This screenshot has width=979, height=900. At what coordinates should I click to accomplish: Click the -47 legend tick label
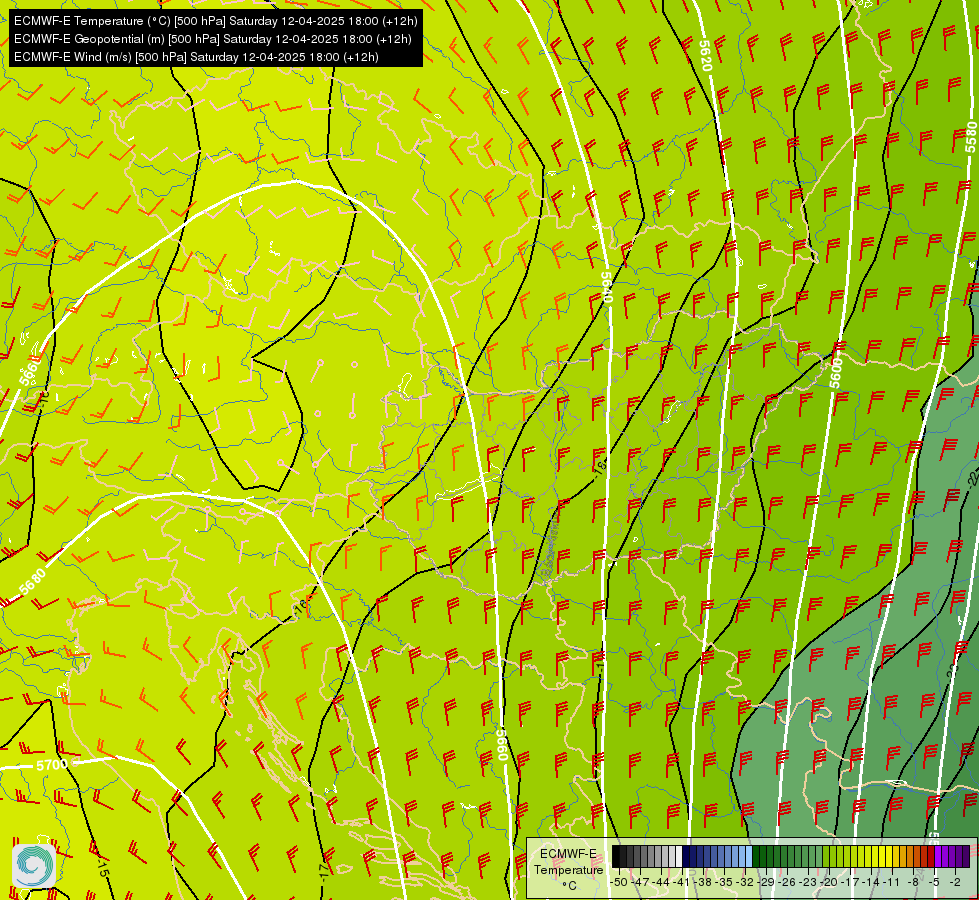tap(640, 883)
